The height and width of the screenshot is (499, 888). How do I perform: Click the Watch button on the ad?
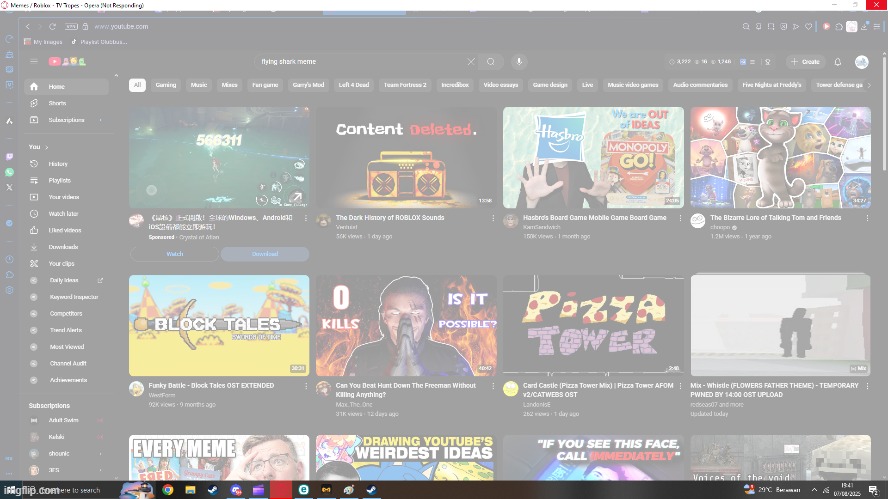click(x=174, y=254)
